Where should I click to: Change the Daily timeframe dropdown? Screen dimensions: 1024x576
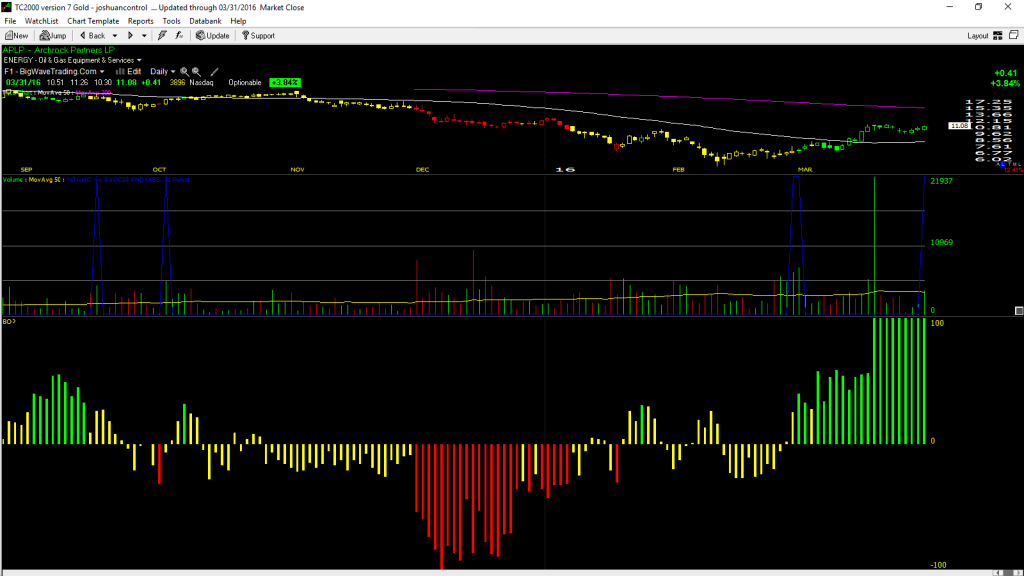tap(163, 72)
